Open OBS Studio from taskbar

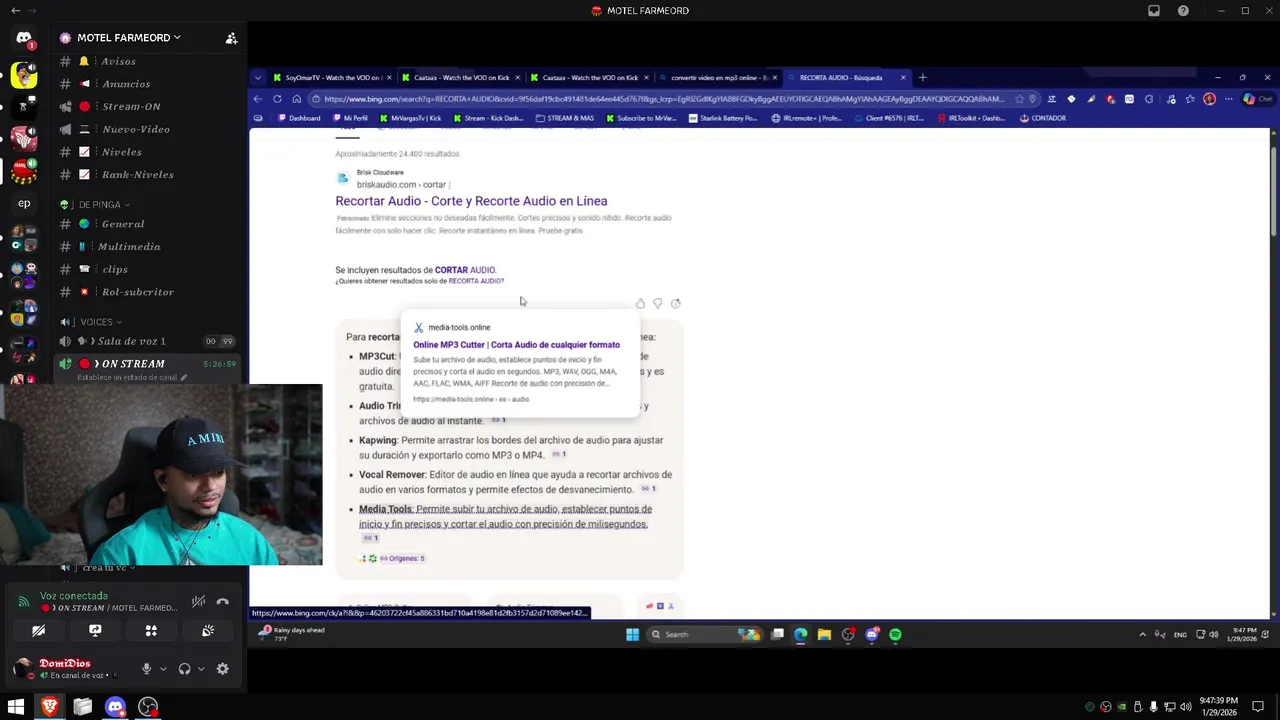click(x=148, y=707)
